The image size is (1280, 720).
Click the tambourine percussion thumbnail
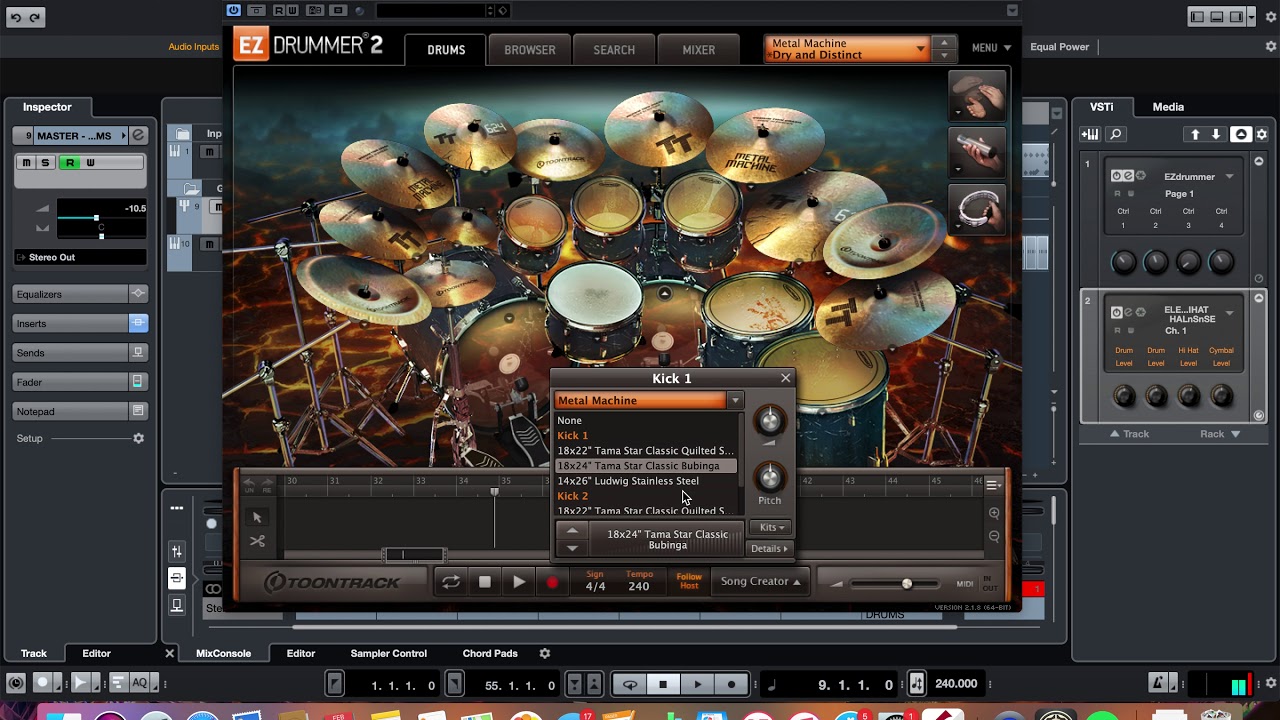click(977, 209)
